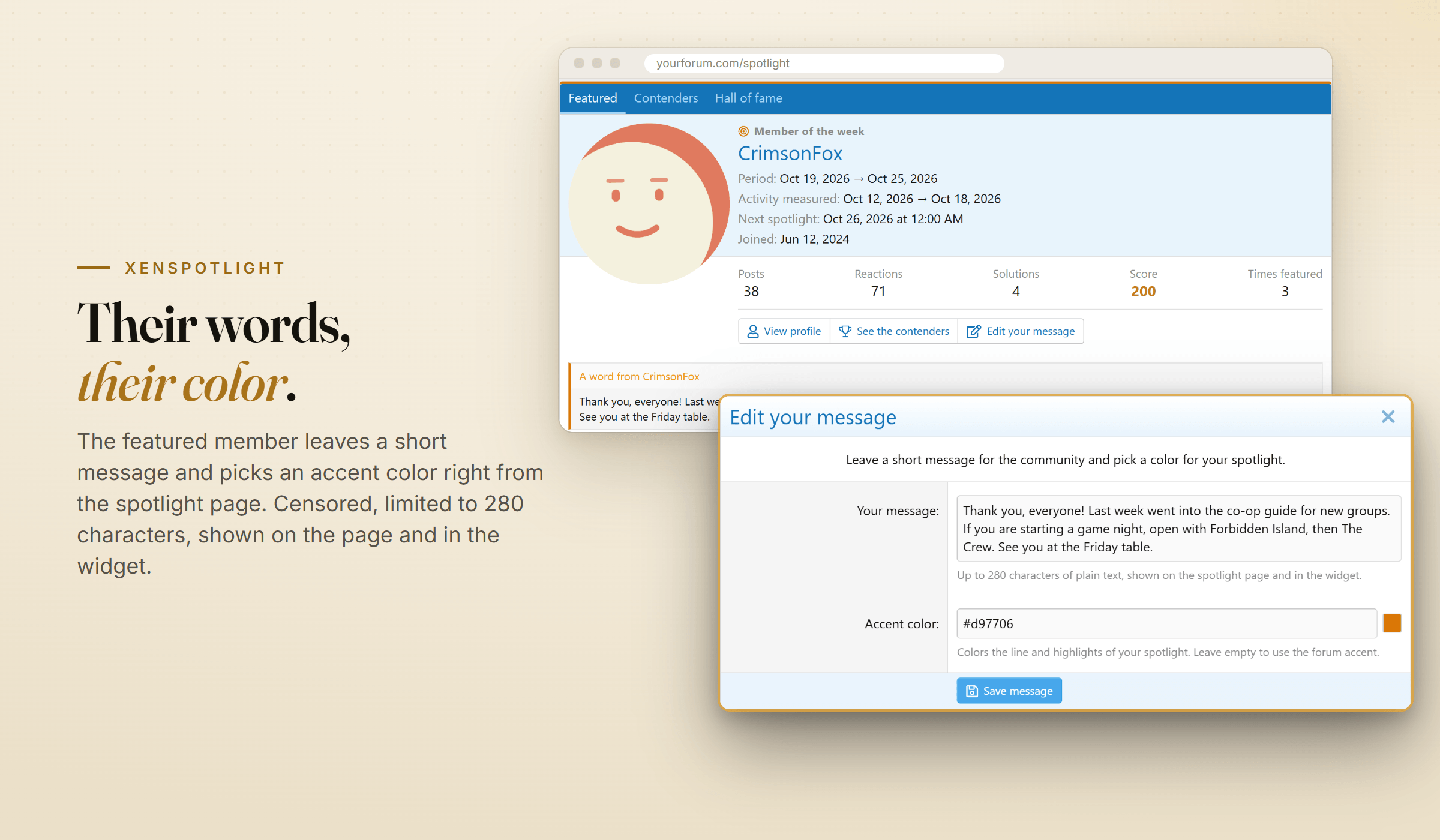Click the CrimsonFox avatar image

point(649,204)
